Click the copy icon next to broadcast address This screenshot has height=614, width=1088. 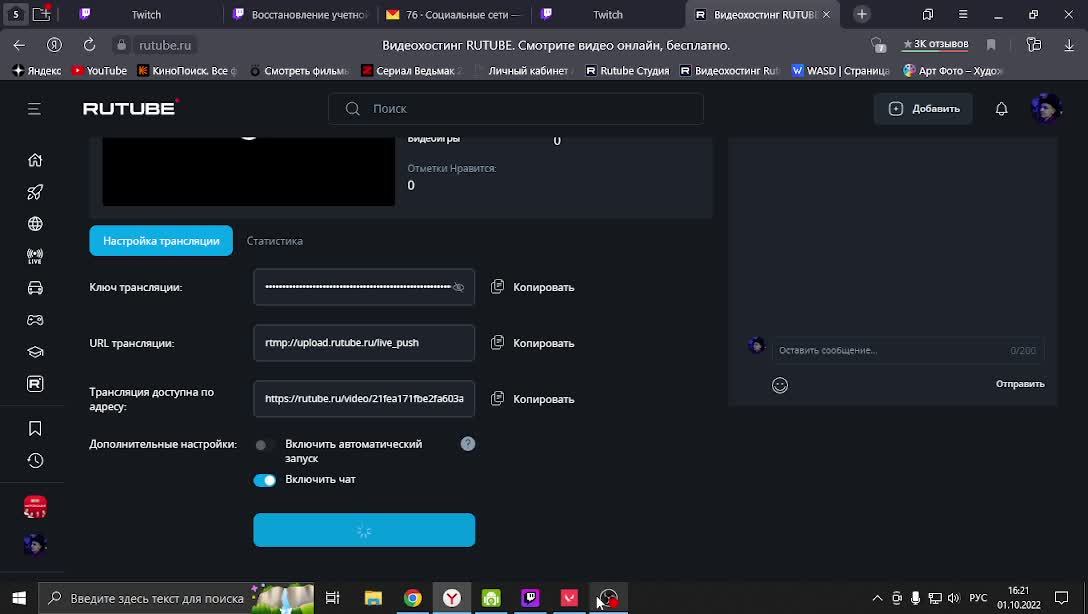pyautogui.click(x=497, y=399)
